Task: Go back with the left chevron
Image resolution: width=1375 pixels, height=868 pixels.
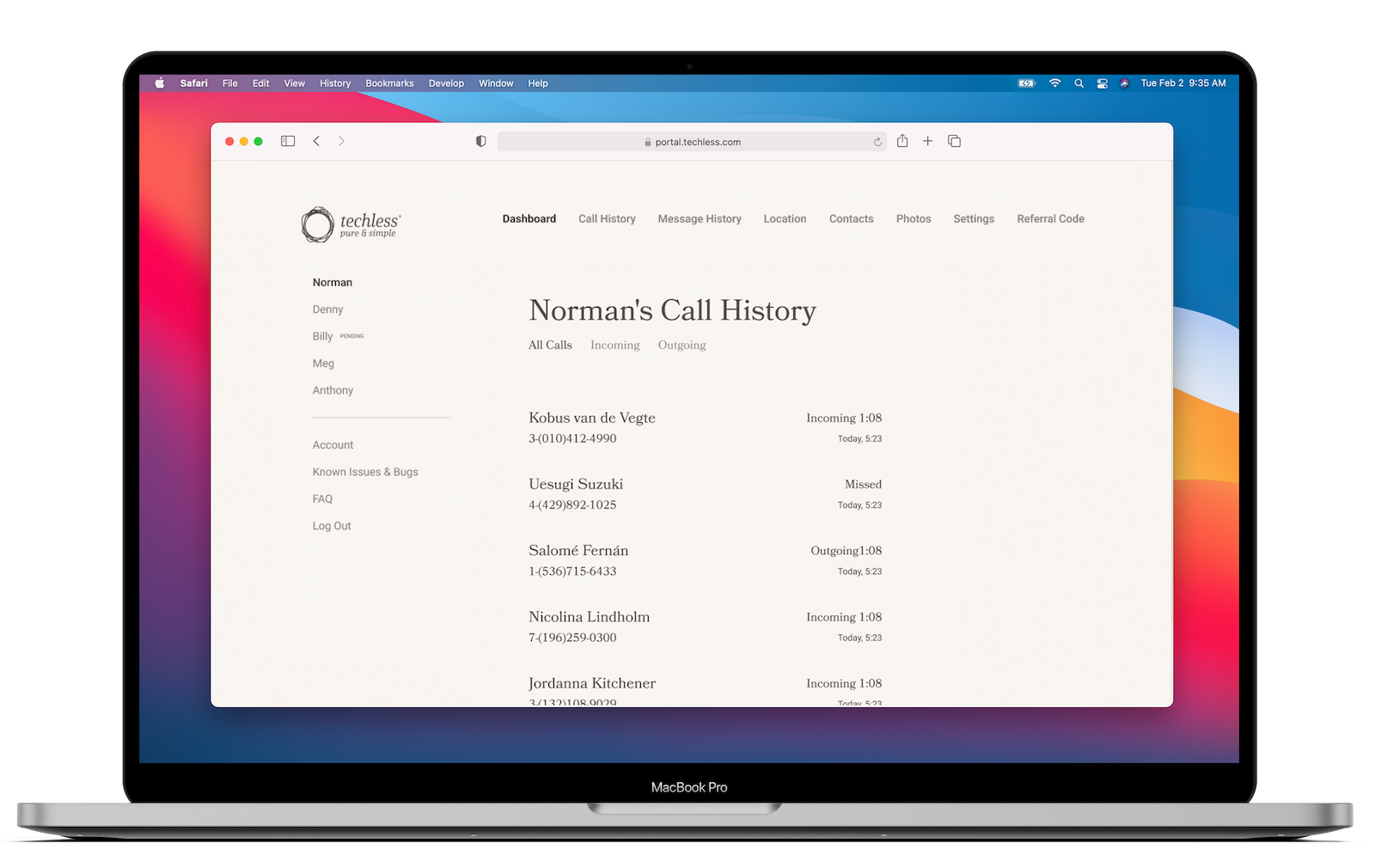Action: [x=316, y=141]
